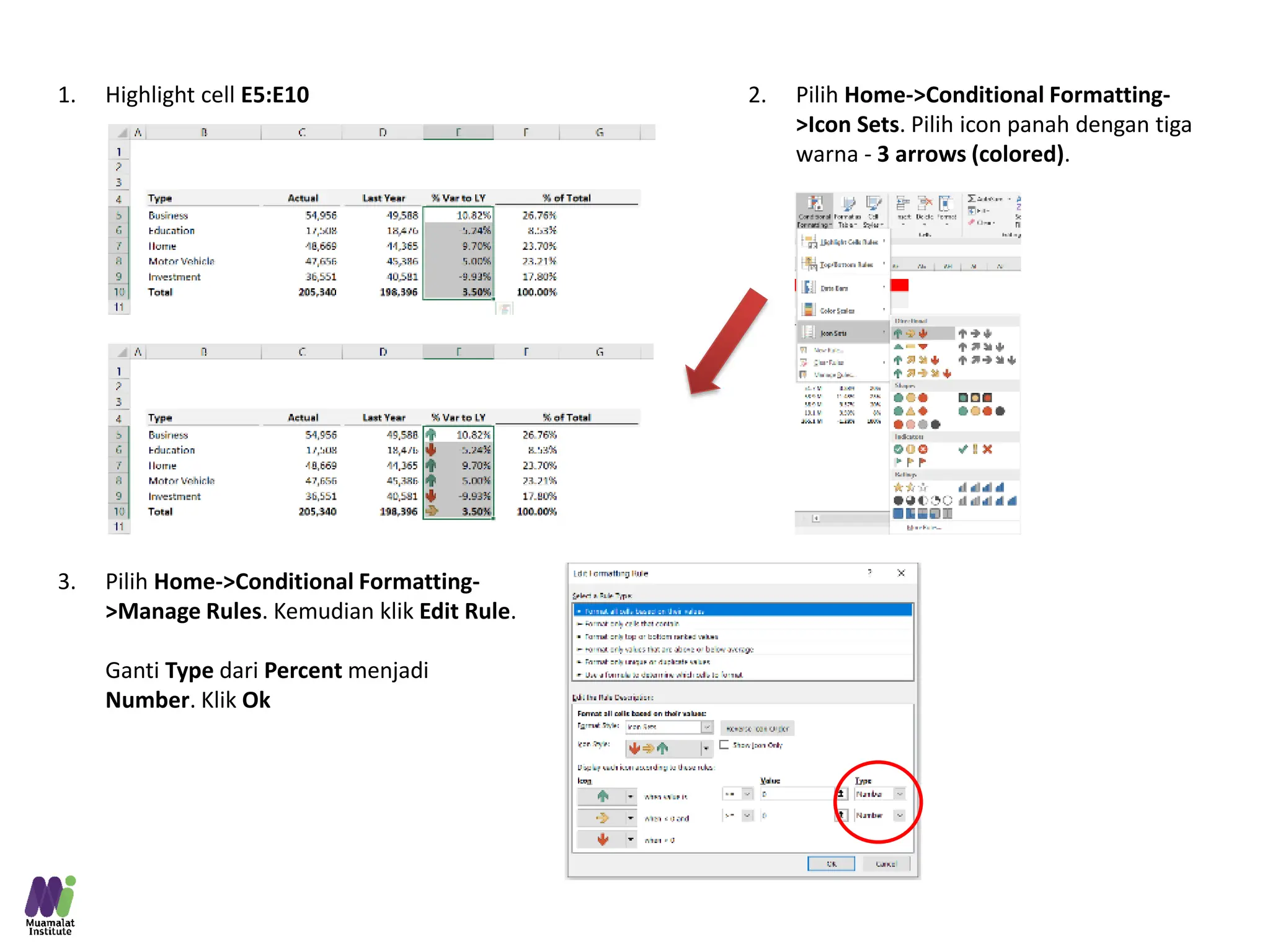
Task: Click Cancel in Edit Formatting Rule dialog
Action: (x=886, y=863)
